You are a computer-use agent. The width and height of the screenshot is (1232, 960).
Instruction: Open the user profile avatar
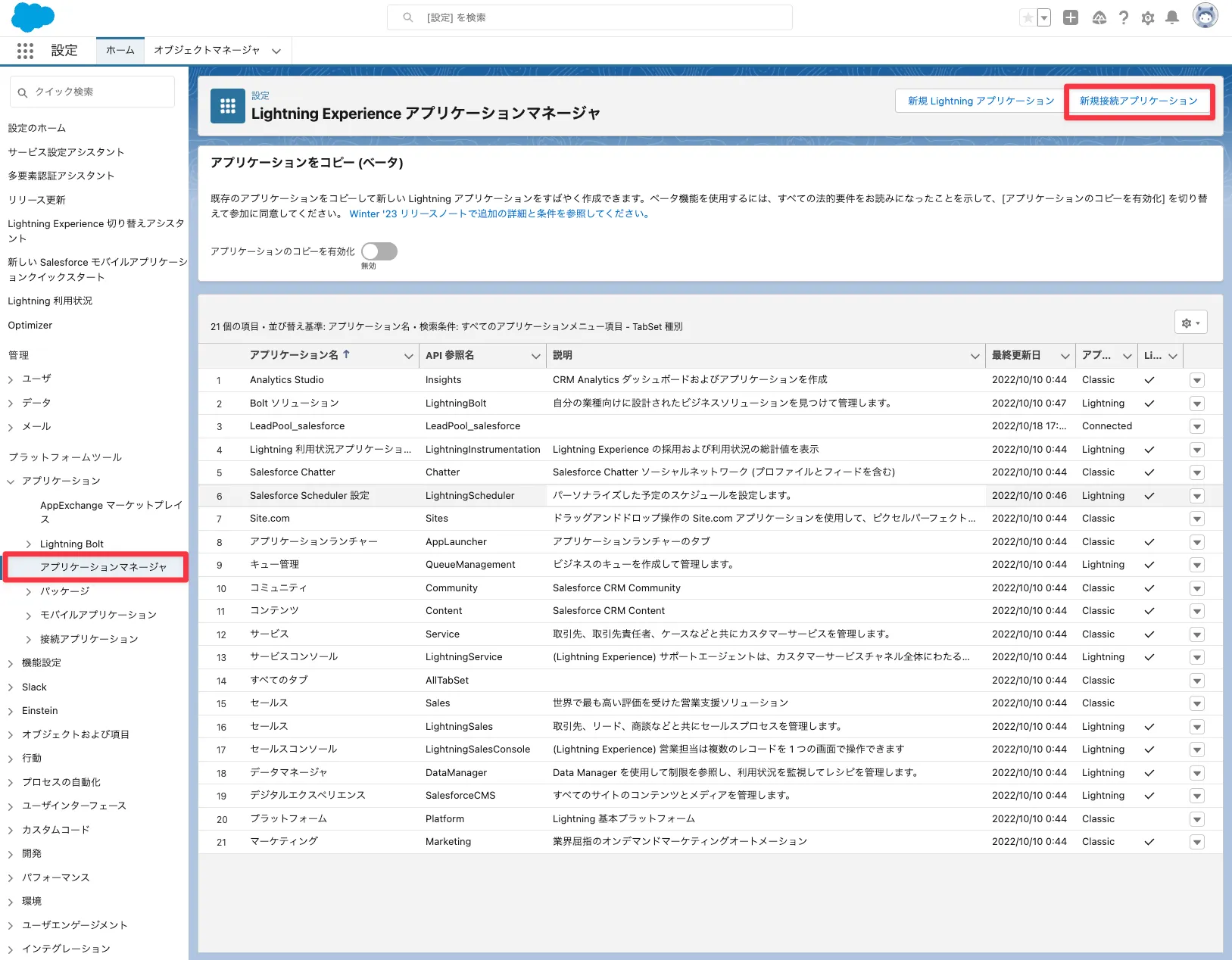pos(1205,16)
